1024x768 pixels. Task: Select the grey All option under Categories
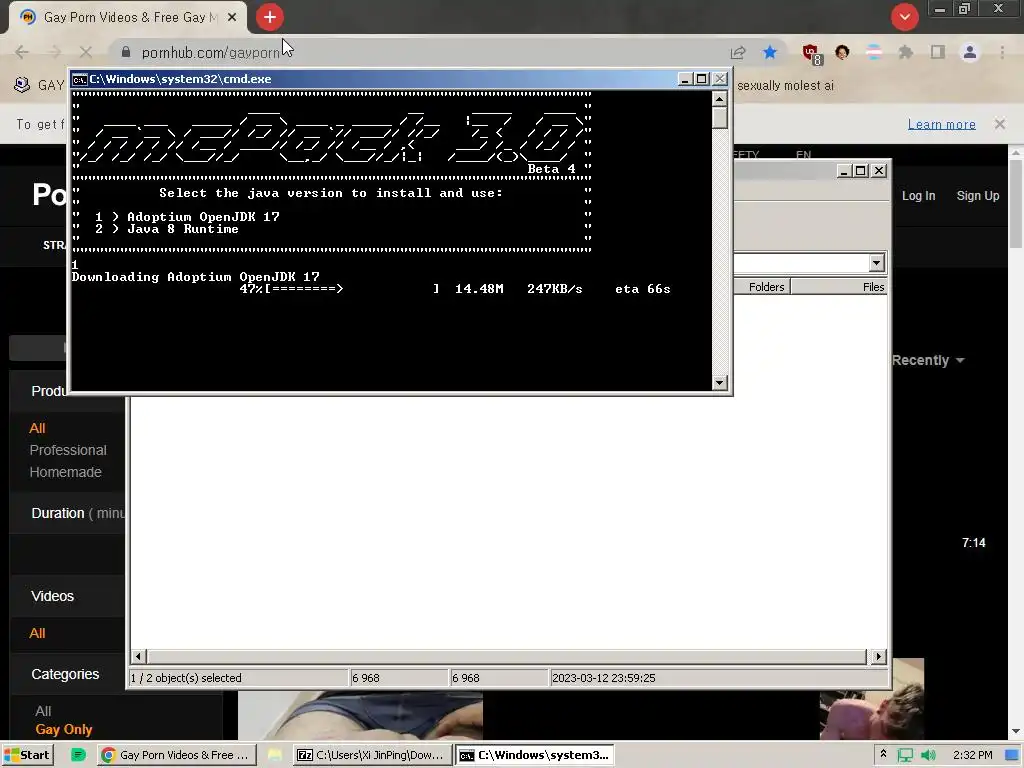[x=43, y=711]
